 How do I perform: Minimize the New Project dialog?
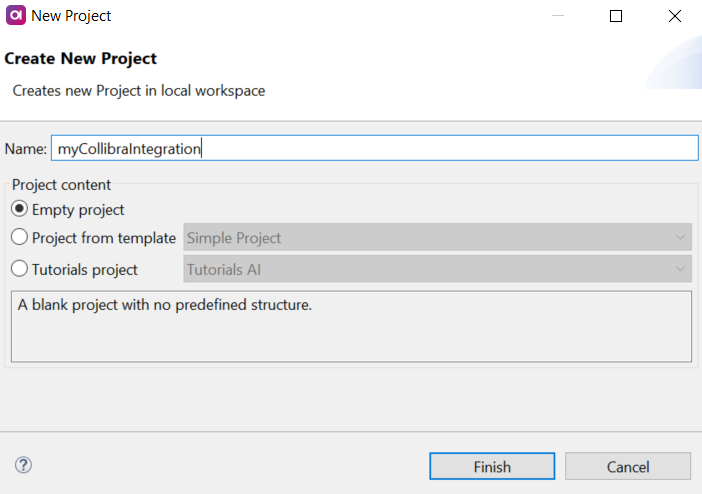[560, 16]
